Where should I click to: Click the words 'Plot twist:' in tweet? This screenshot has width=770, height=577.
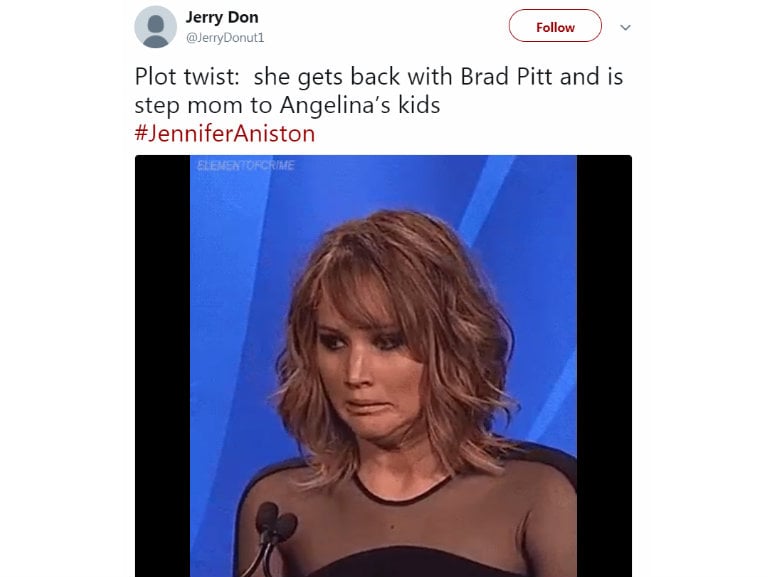187,77
